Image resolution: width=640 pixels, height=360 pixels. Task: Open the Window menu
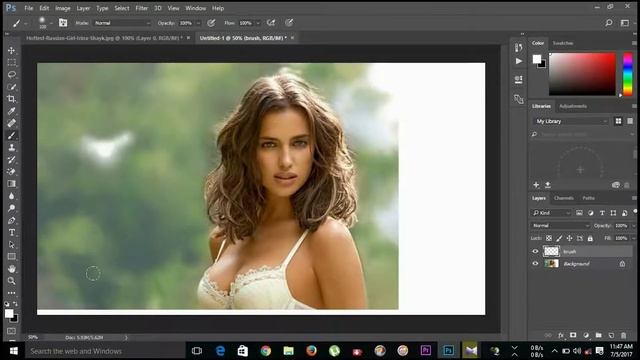pos(196,8)
